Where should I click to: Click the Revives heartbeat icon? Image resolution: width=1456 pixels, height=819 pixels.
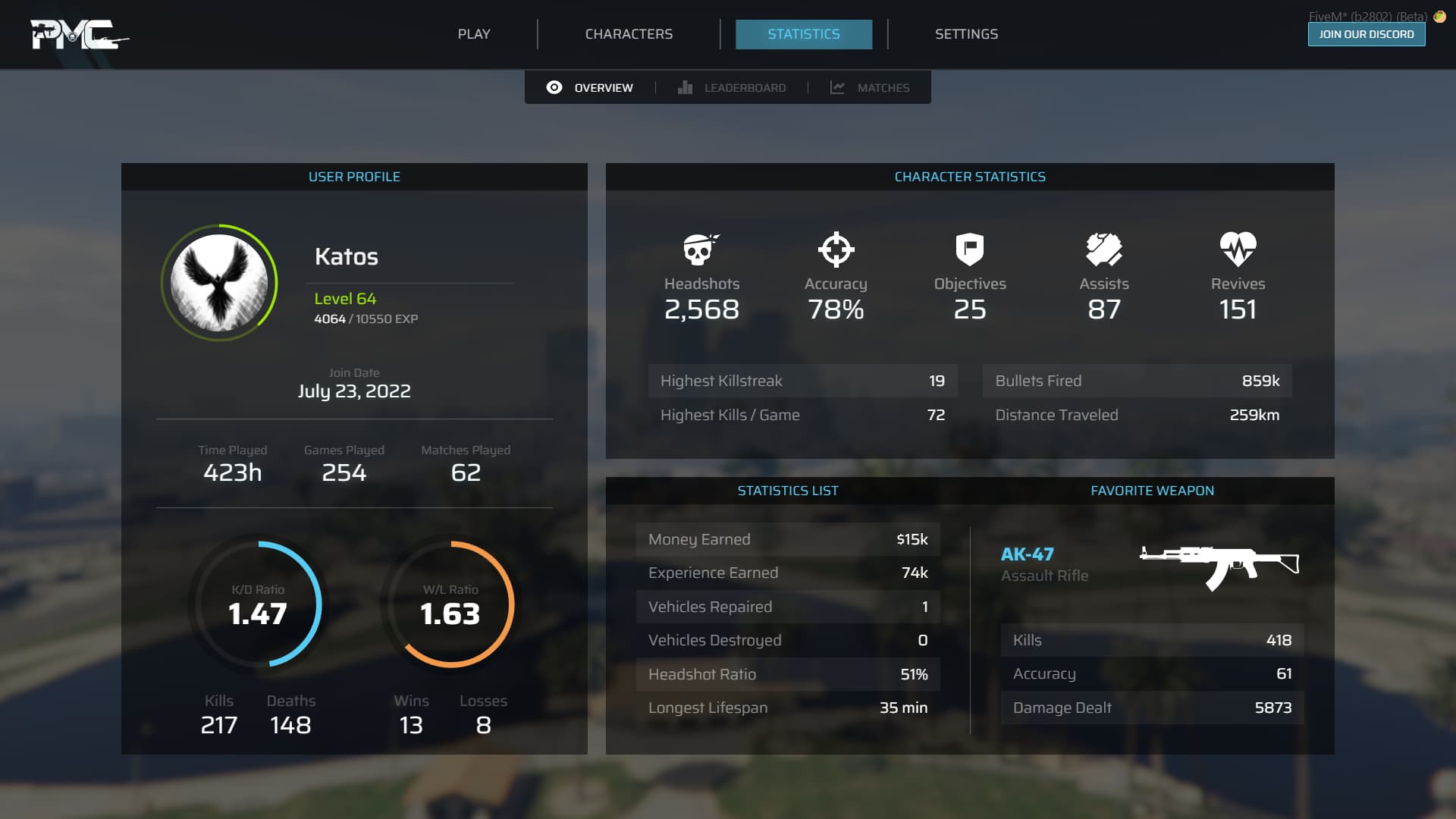click(x=1238, y=249)
